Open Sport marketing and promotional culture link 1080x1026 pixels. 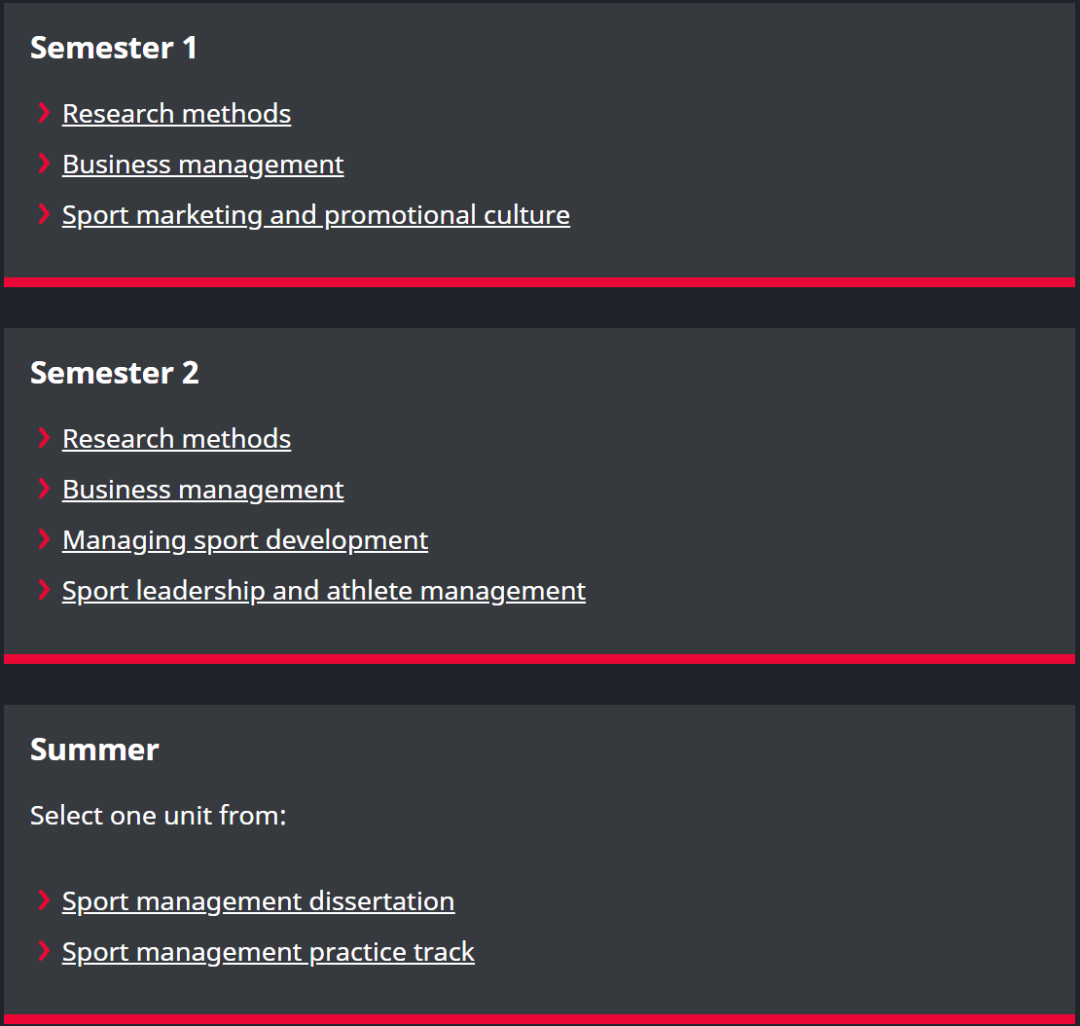click(x=315, y=215)
